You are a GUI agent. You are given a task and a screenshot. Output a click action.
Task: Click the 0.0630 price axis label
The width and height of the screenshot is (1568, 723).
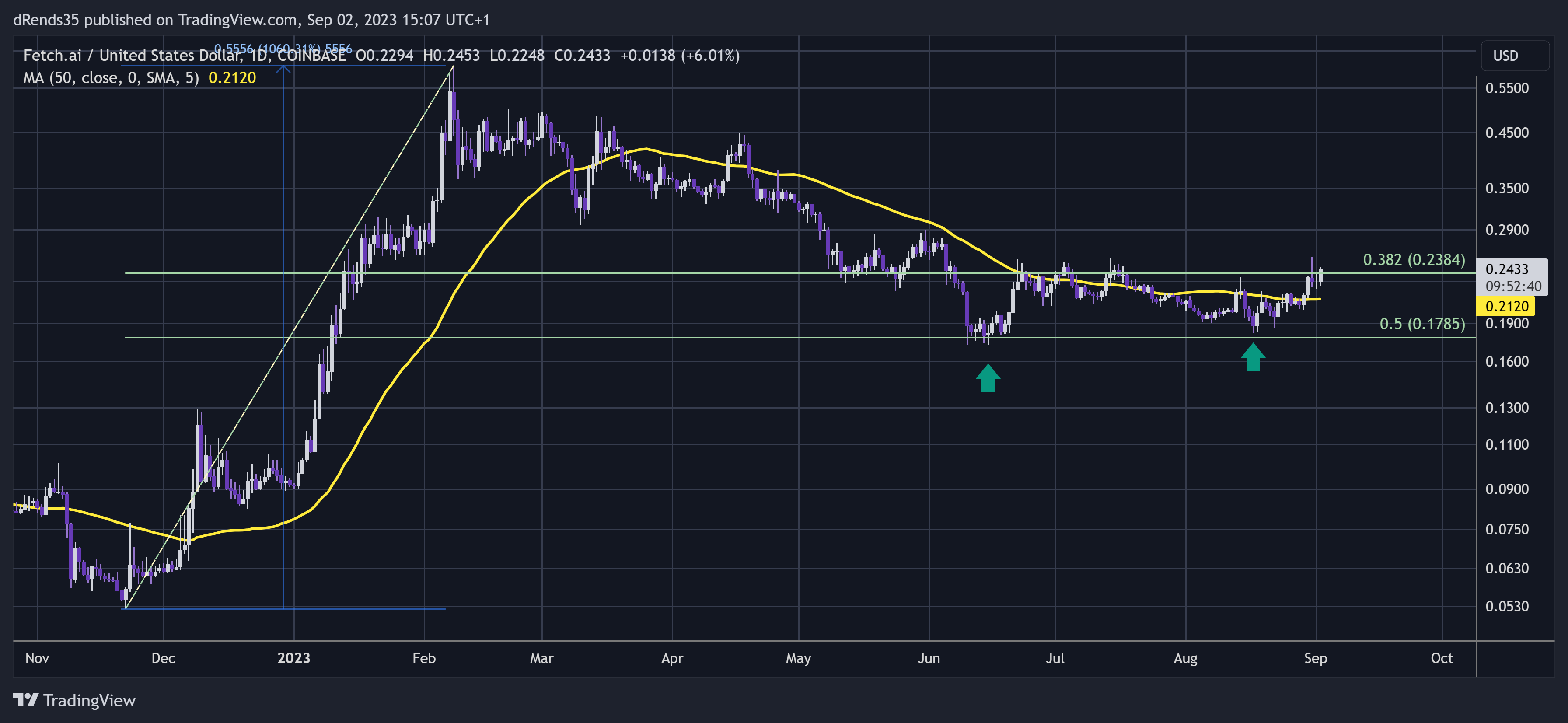[x=1506, y=569]
